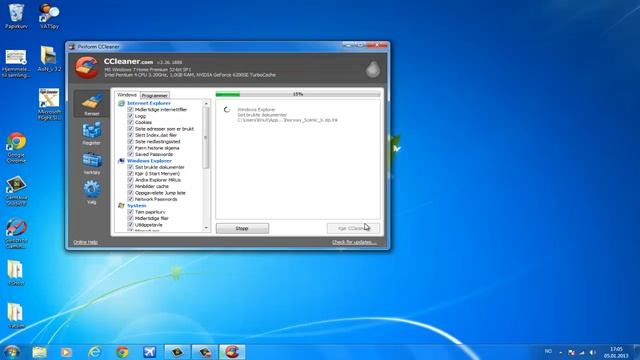Screen dimensions: 640x360
Task: Uncheck Tøm papirkurv
Action: coord(131,212)
